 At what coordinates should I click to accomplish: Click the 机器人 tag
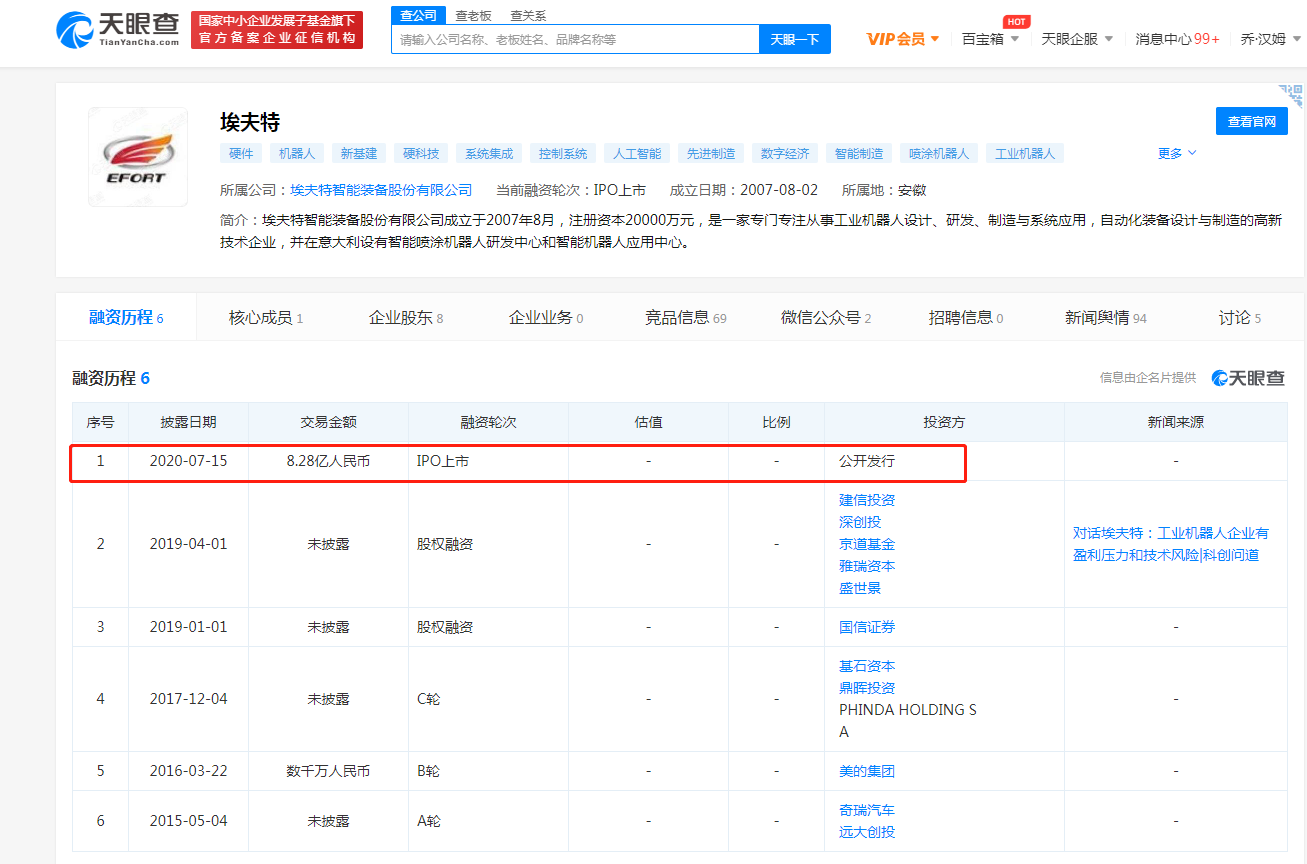tap(297, 154)
